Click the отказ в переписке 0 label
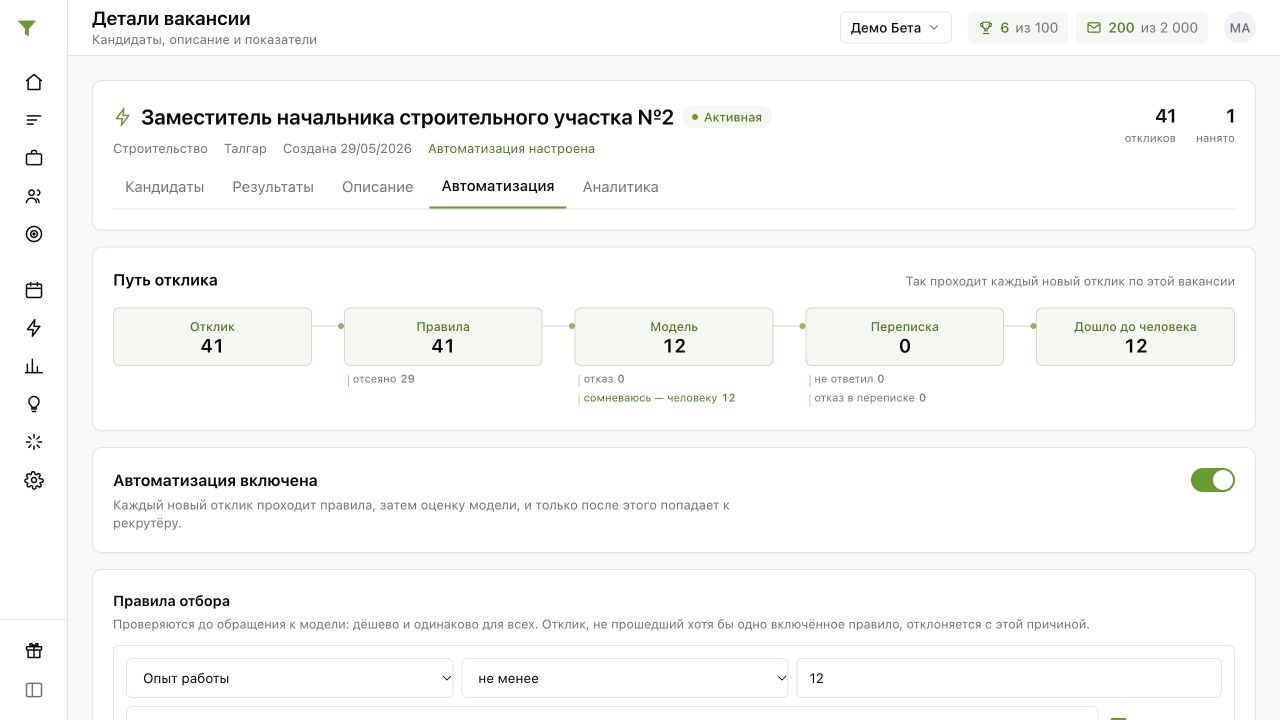This screenshot has width=1280, height=720. (870, 398)
